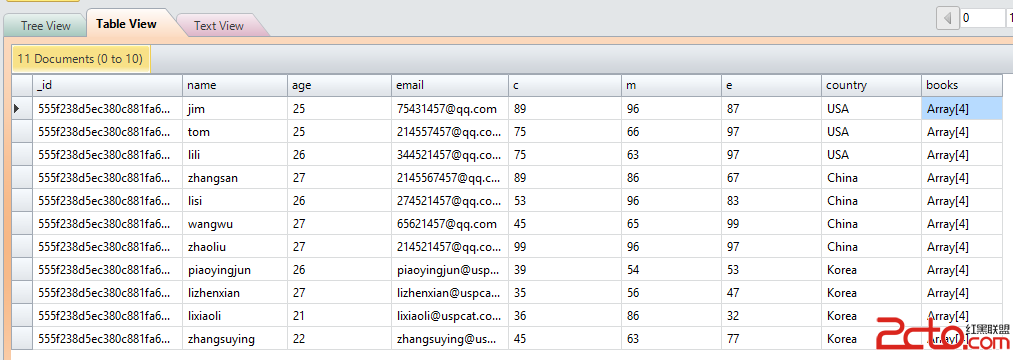Select the name cell lisi
The image size is (1013, 360).
coord(235,201)
